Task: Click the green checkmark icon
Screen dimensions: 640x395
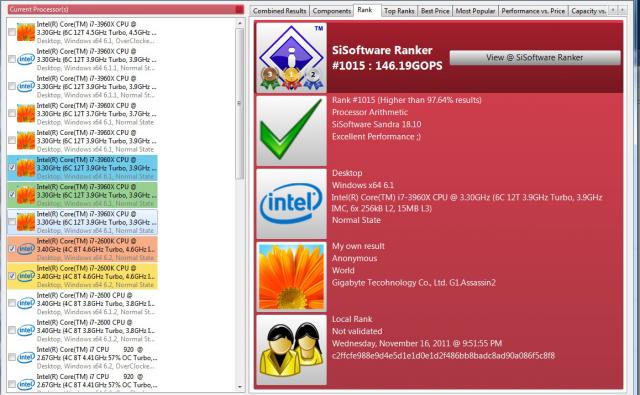Action: 291,131
